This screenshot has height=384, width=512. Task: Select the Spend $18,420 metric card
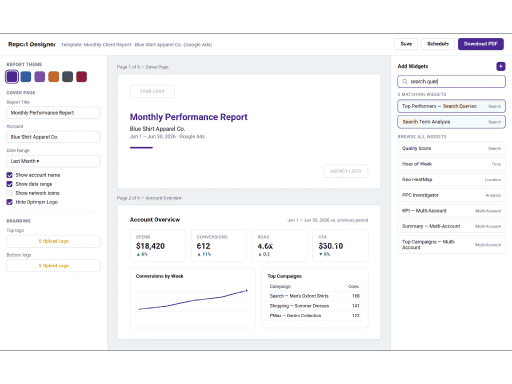[x=158, y=245]
